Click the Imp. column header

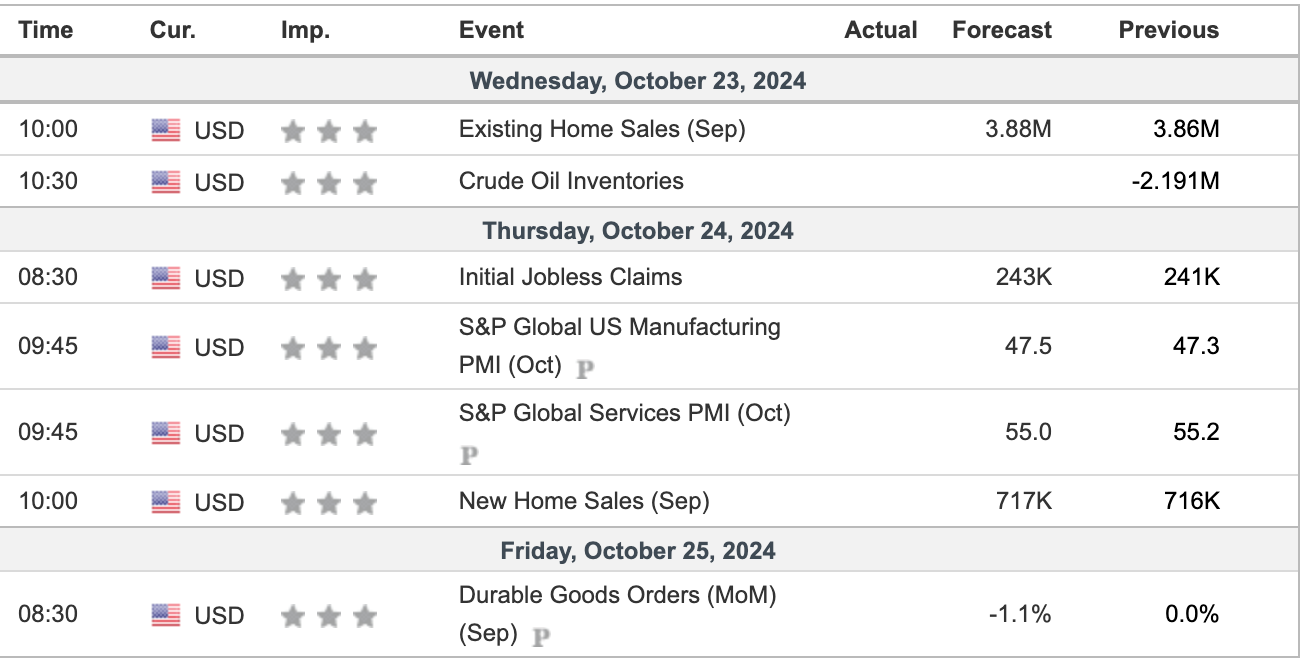pos(305,30)
